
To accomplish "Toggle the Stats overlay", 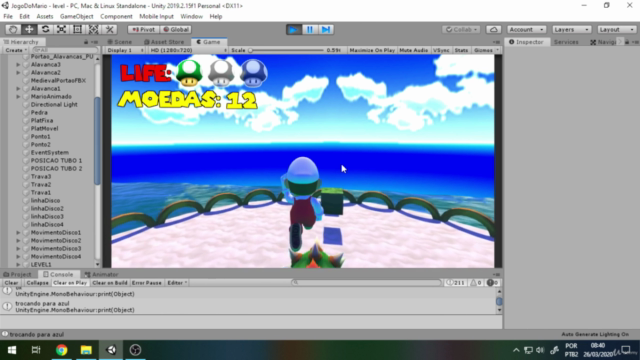I will pyautogui.click(x=461, y=50).
